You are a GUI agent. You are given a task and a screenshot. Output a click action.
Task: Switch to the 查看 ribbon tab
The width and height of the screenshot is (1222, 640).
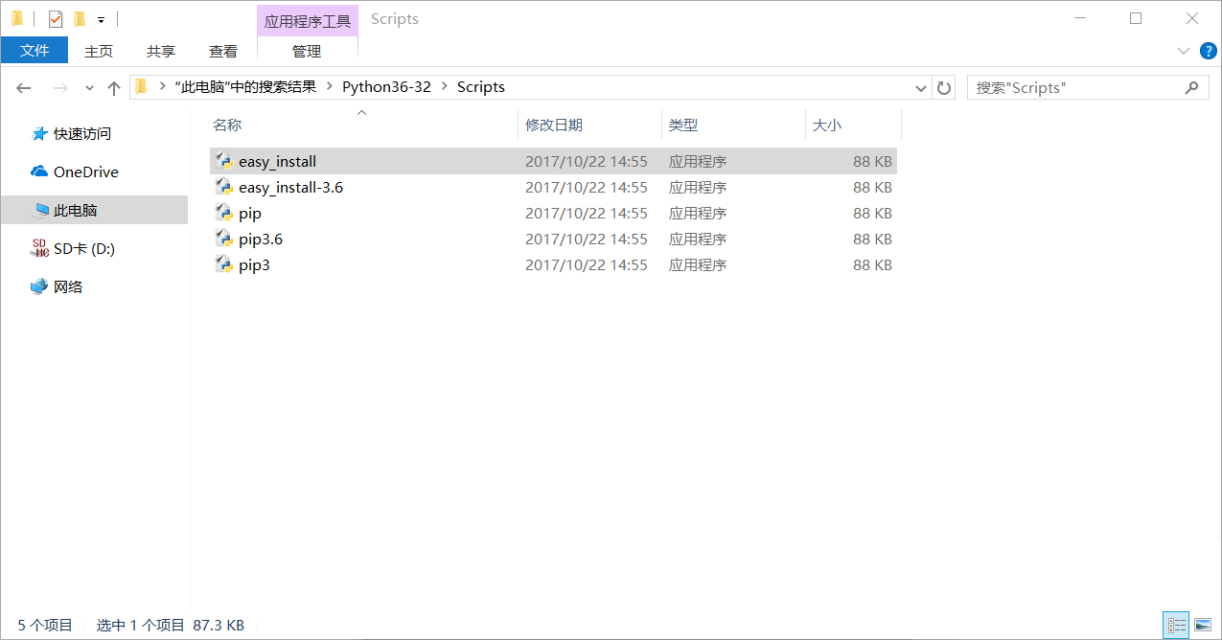point(223,50)
